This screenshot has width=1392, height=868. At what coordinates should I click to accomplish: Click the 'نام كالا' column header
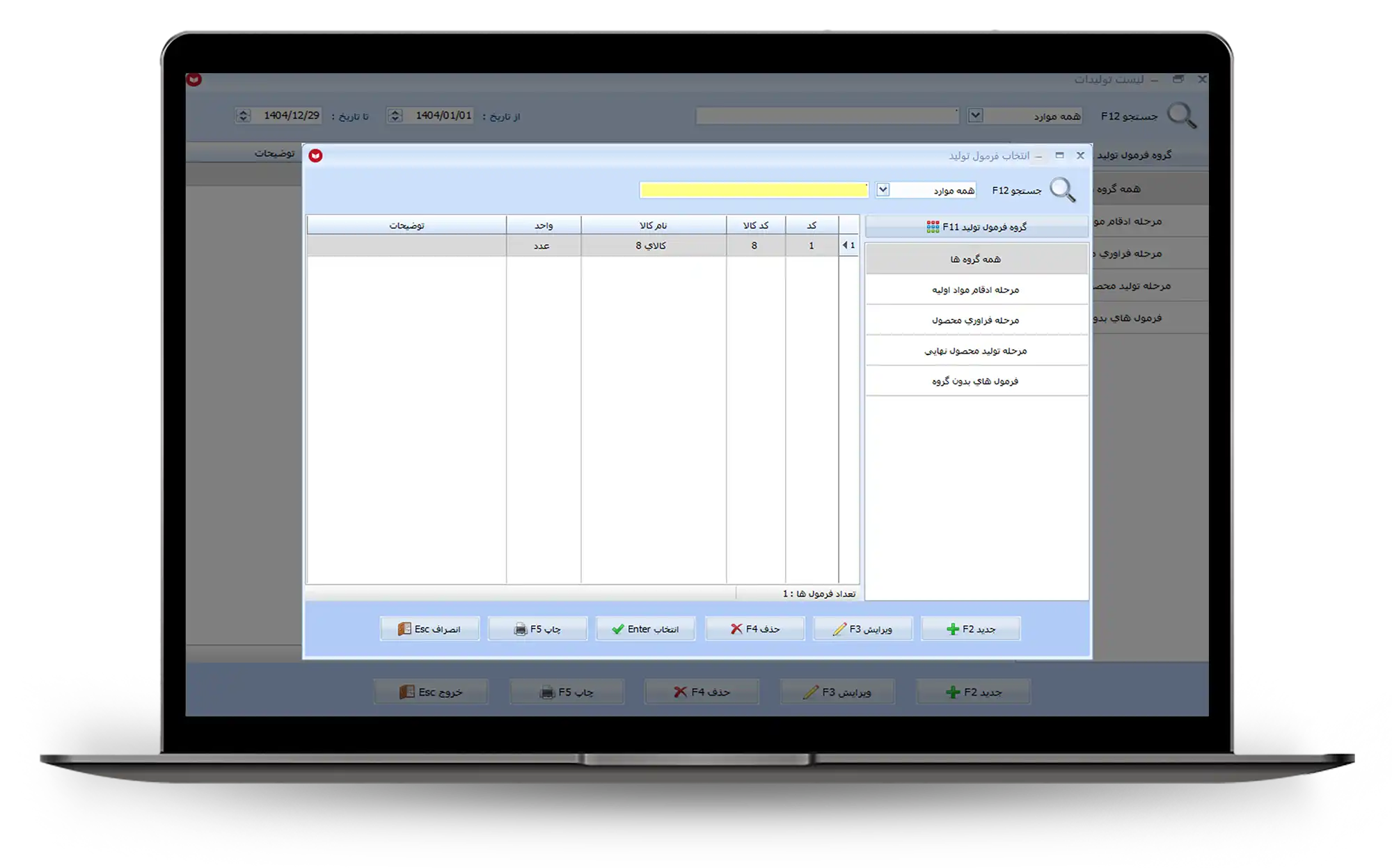pos(653,226)
